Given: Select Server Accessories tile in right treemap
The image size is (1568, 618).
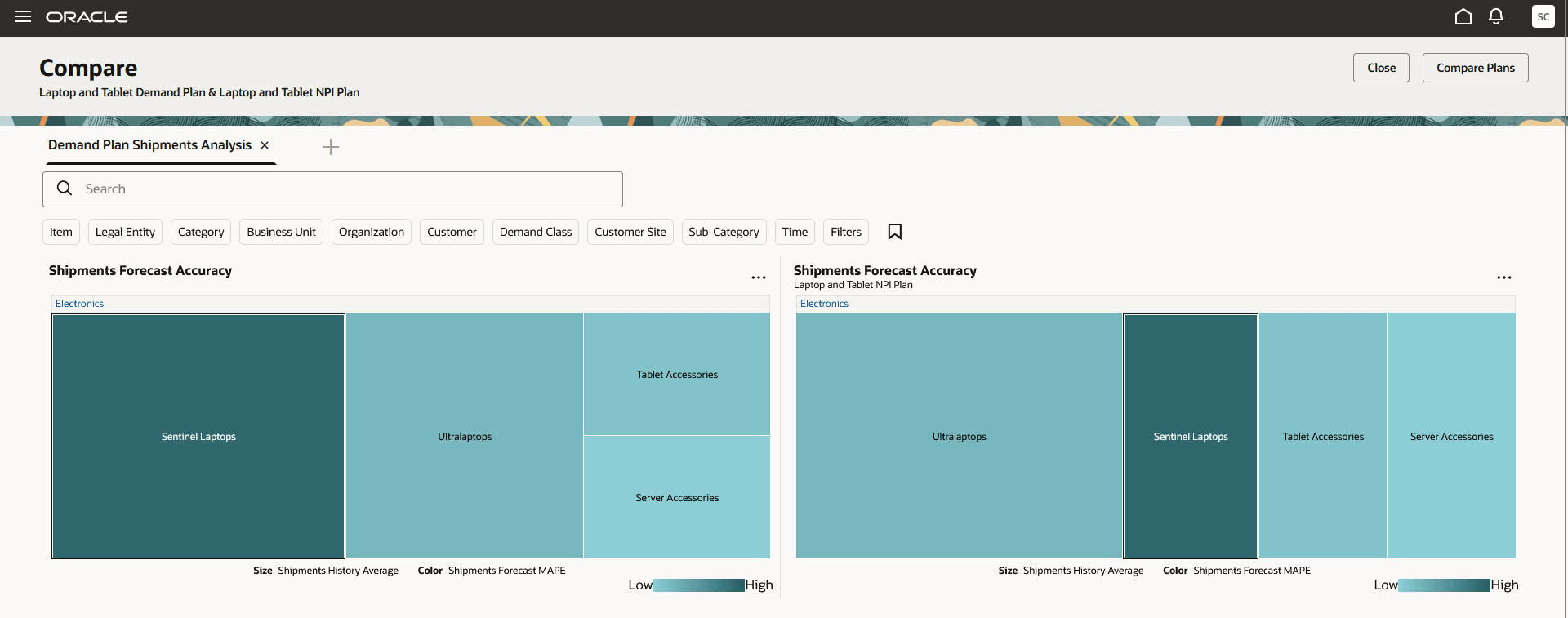Looking at the screenshot, I should 1452,436.
